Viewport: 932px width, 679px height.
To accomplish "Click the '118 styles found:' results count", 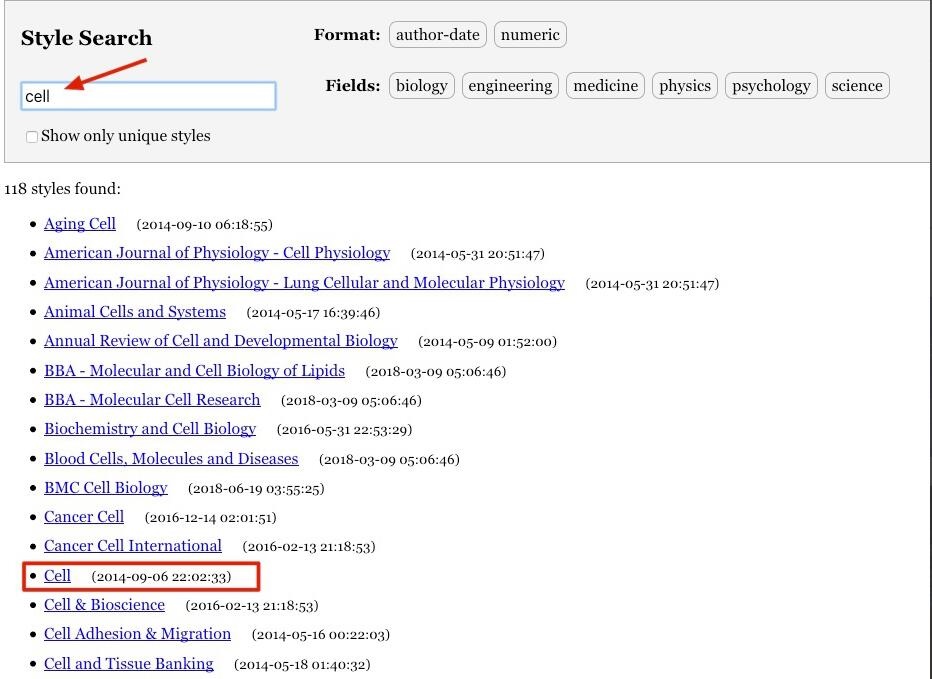I will [x=62, y=189].
